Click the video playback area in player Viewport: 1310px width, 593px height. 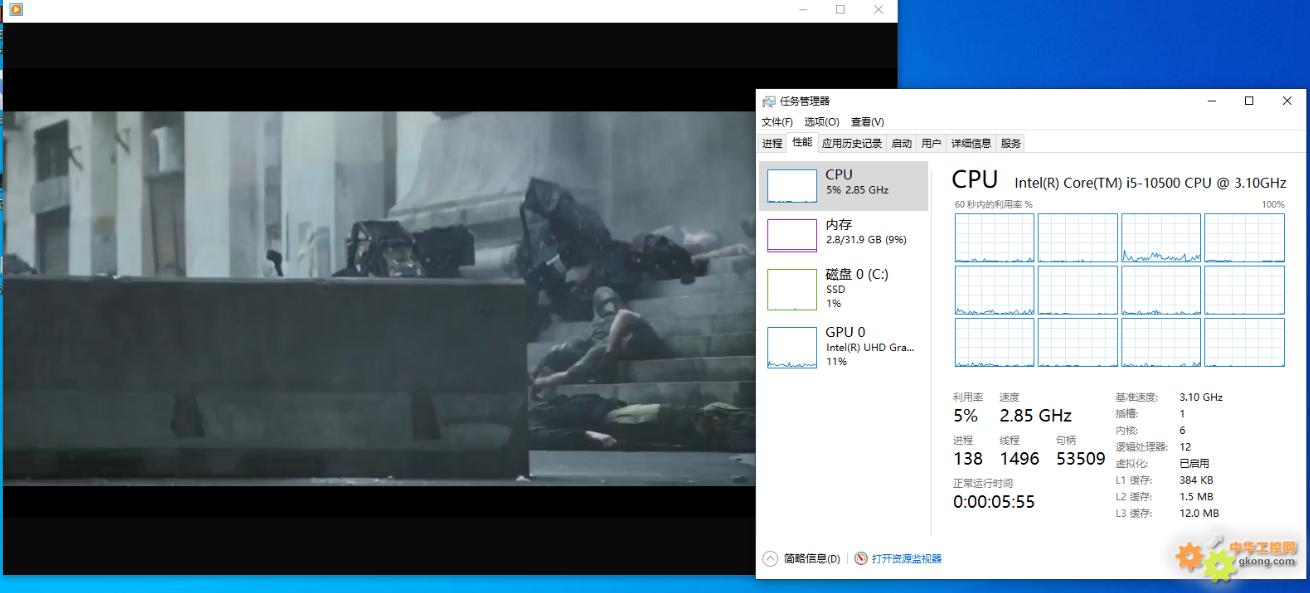click(379, 298)
